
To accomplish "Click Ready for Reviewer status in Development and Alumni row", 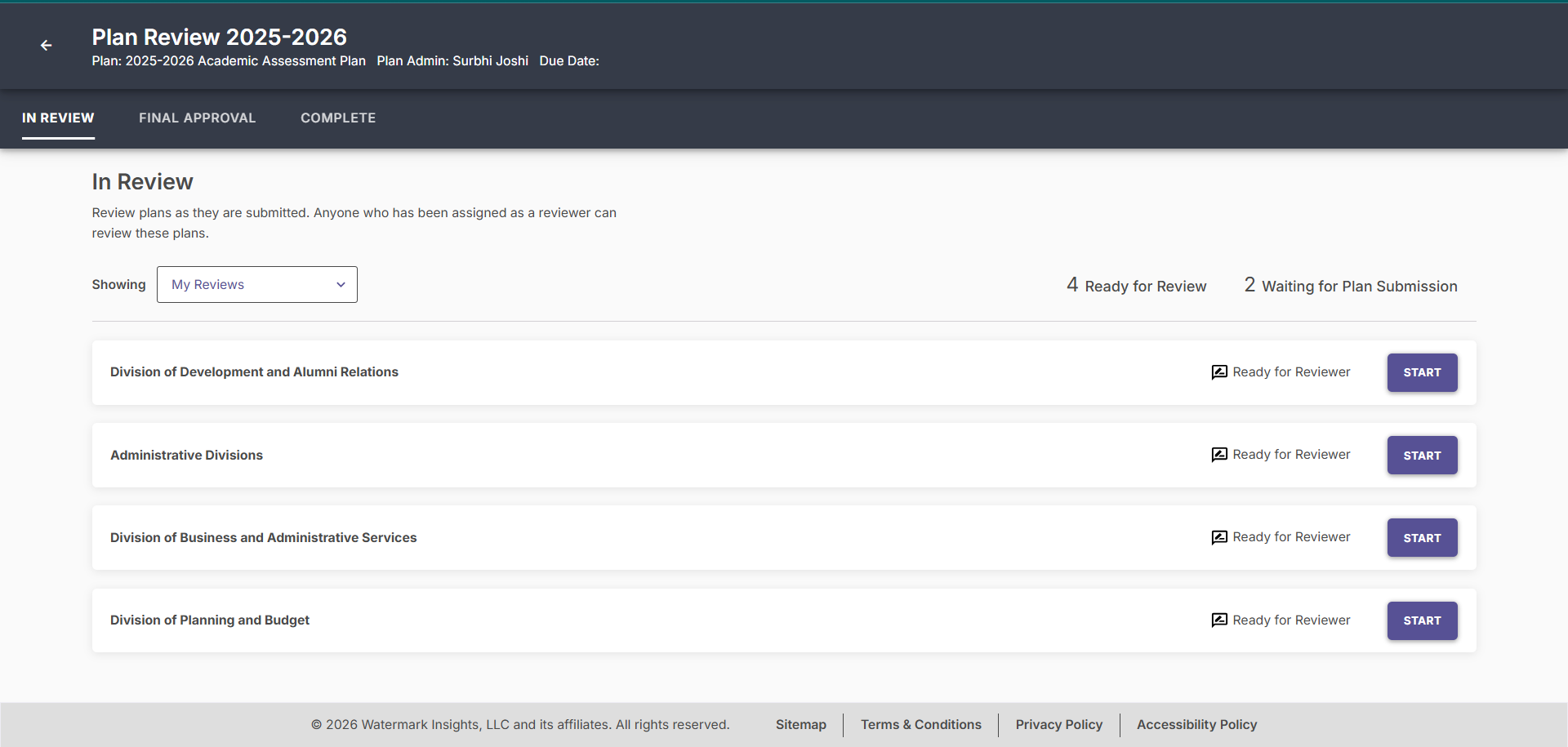I will 1291,372.
